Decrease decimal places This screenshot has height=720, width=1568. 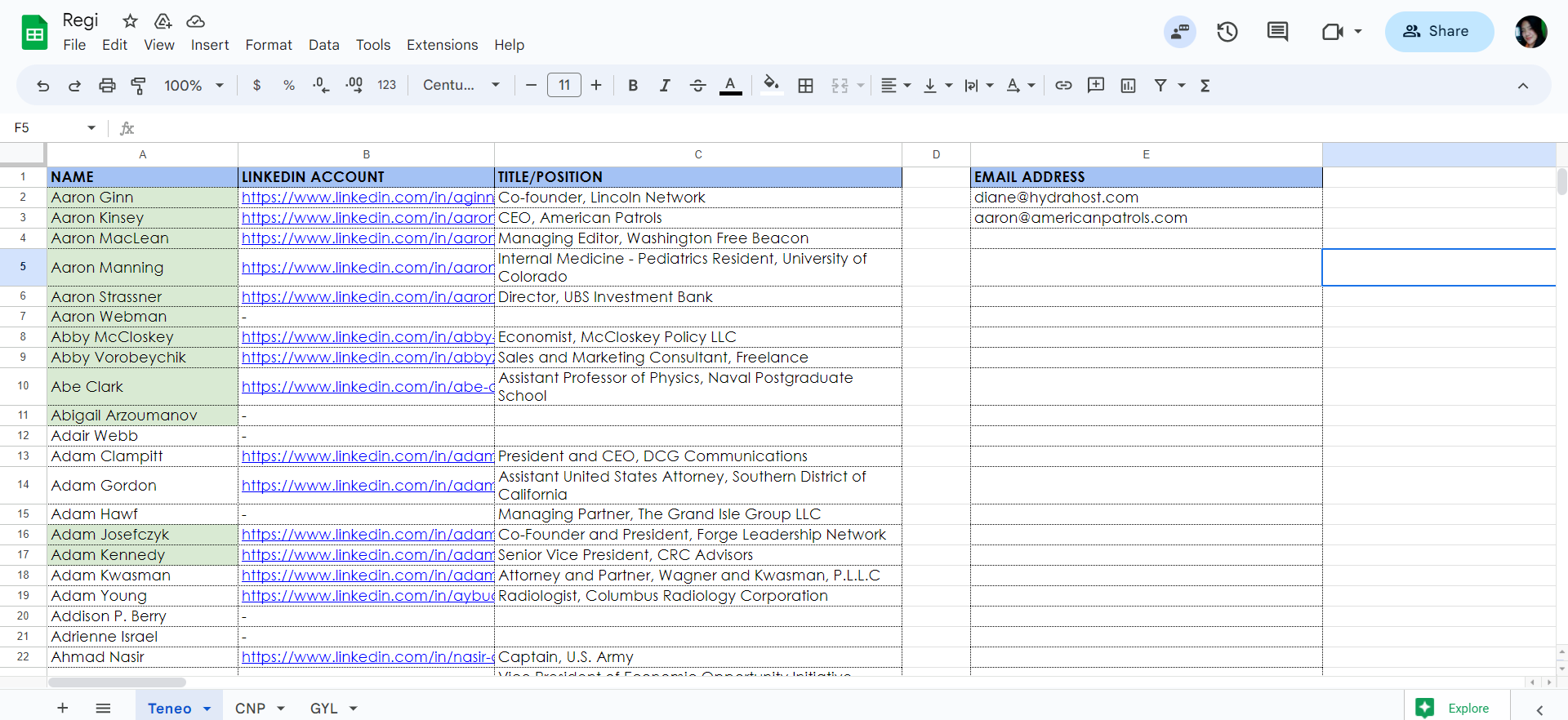tap(321, 86)
